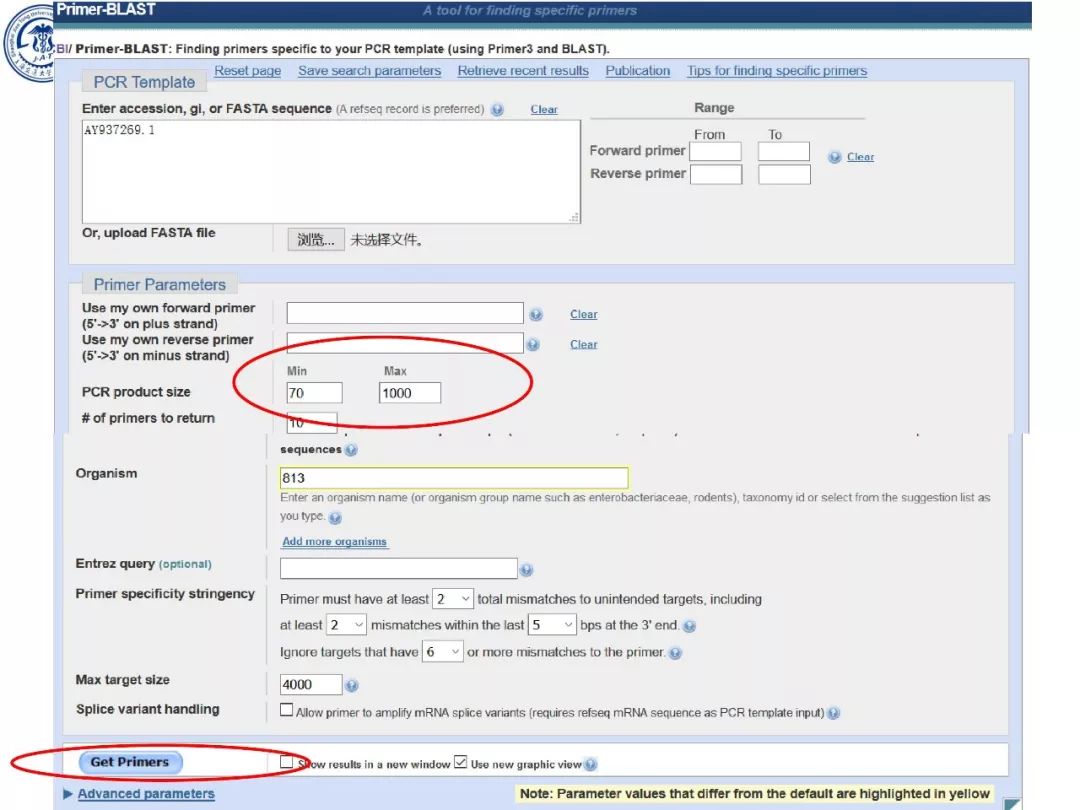Open total mismatches dropdown showing 2
Viewport: 1080px width, 810px height.
point(453,599)
